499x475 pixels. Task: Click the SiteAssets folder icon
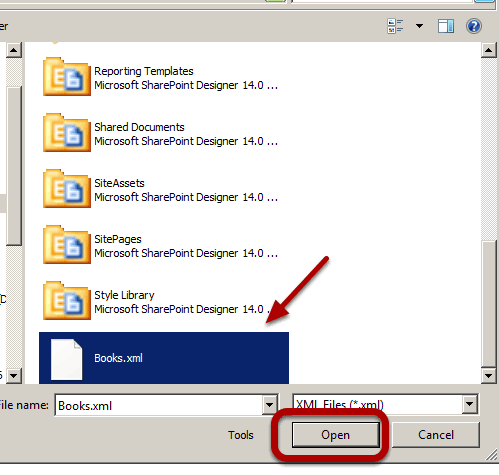pyautogui.click(x=67, y=189)
